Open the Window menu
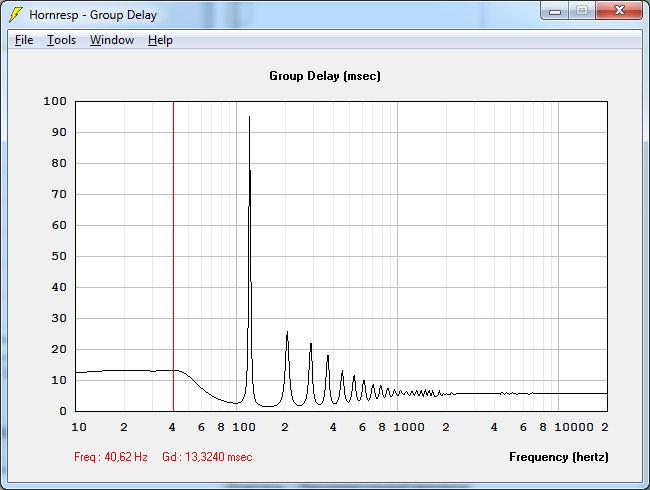Screen dimensions: 650x490 (112, 40)
